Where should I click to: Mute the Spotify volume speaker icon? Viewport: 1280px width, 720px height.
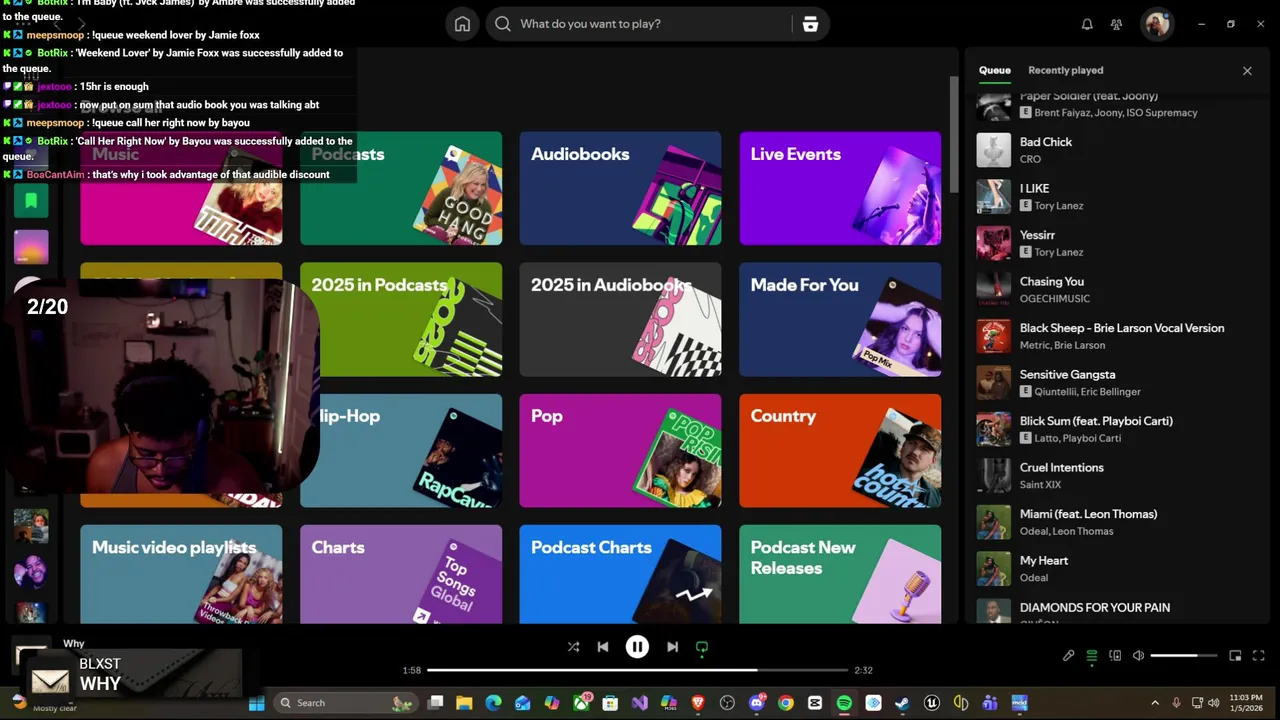pyautogui.click(x=1138, y=656)
